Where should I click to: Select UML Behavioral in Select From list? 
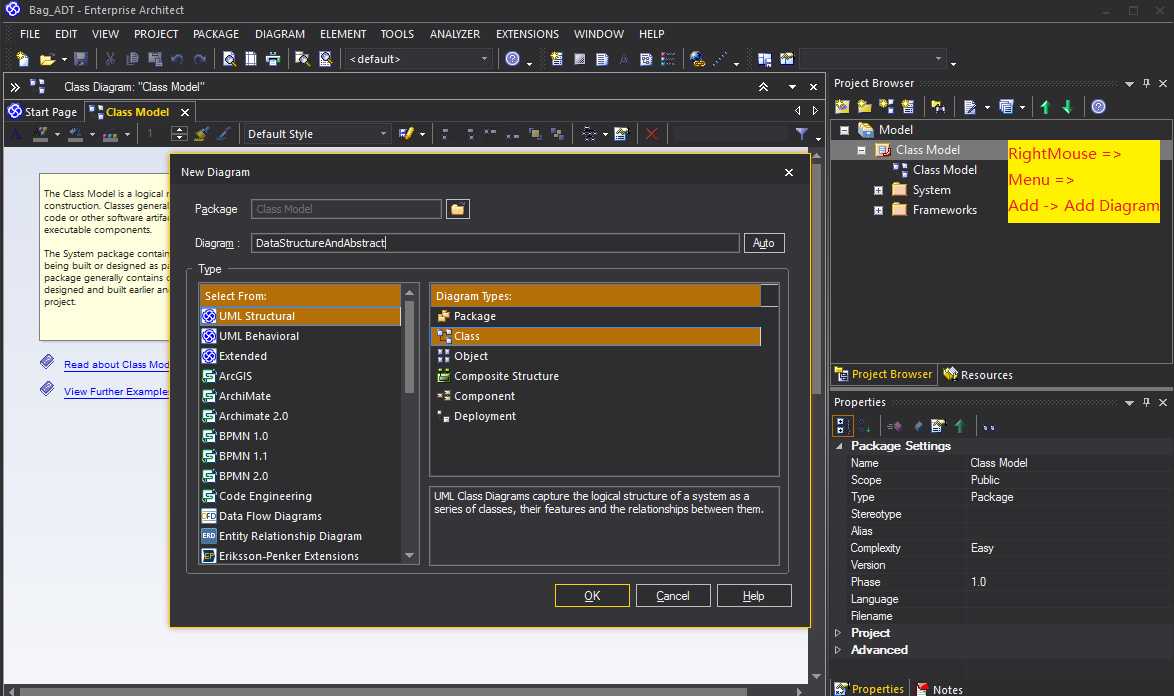[300, 336]
